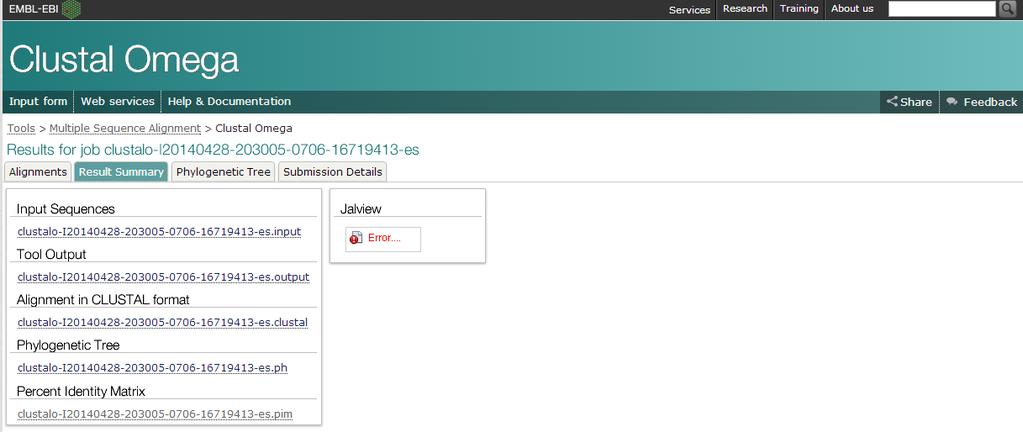Viewport: 1023px width, 432px height.
Task: Download the .input sequences file link
Action: [159, 232]
